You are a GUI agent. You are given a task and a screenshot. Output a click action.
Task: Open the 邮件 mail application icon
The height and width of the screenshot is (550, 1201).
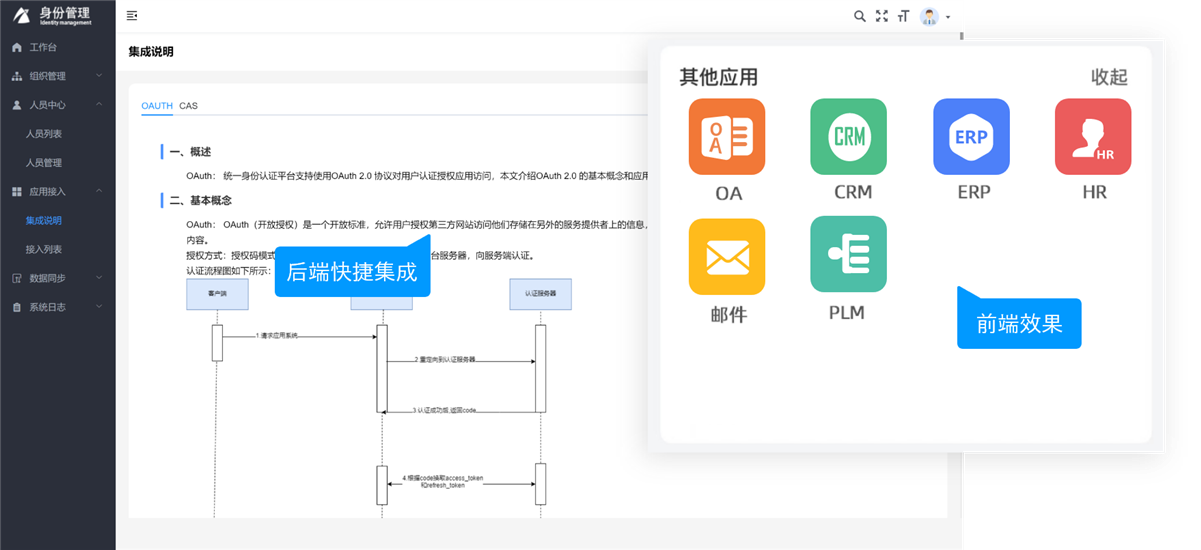click(727, 257)
